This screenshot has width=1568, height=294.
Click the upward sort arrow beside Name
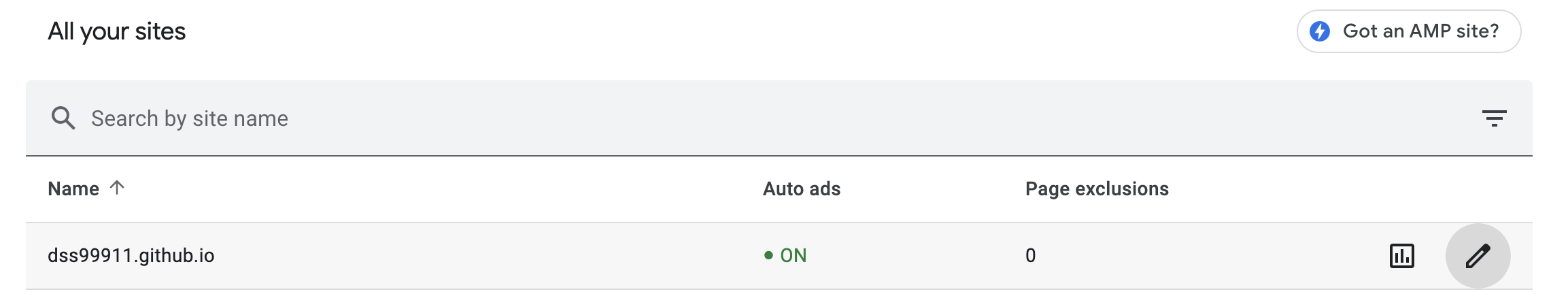[x=117, y=188]
